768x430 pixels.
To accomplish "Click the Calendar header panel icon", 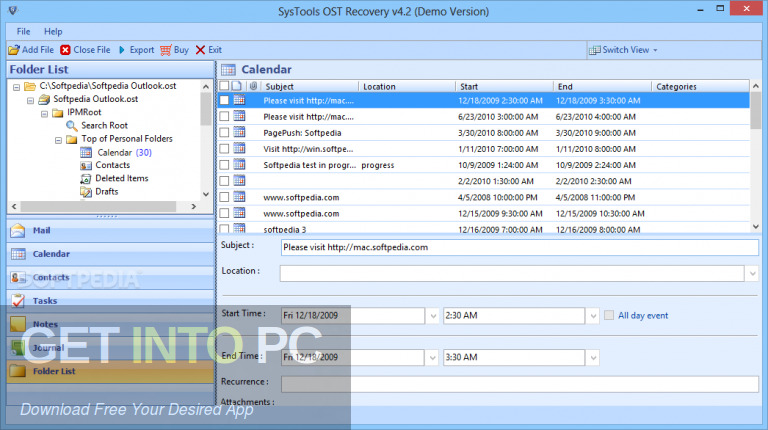I will [228, 70].
